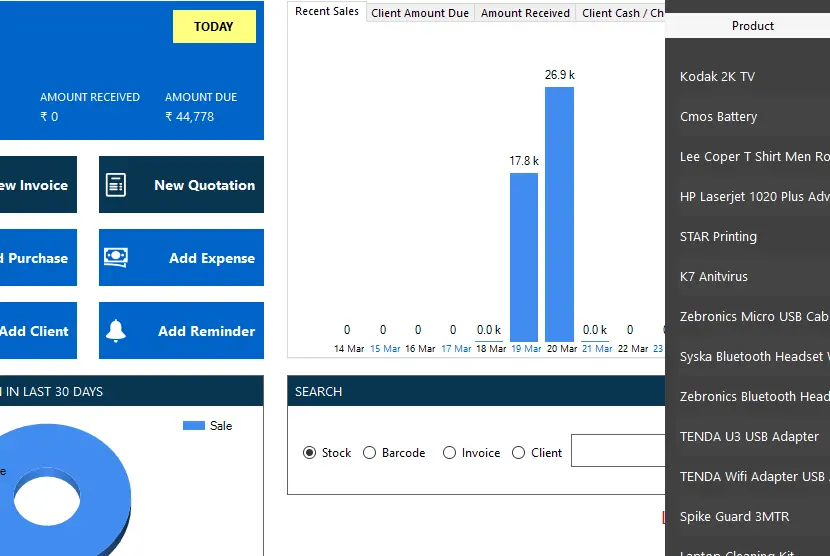Click the New Quotation document icon

point(116,185)
